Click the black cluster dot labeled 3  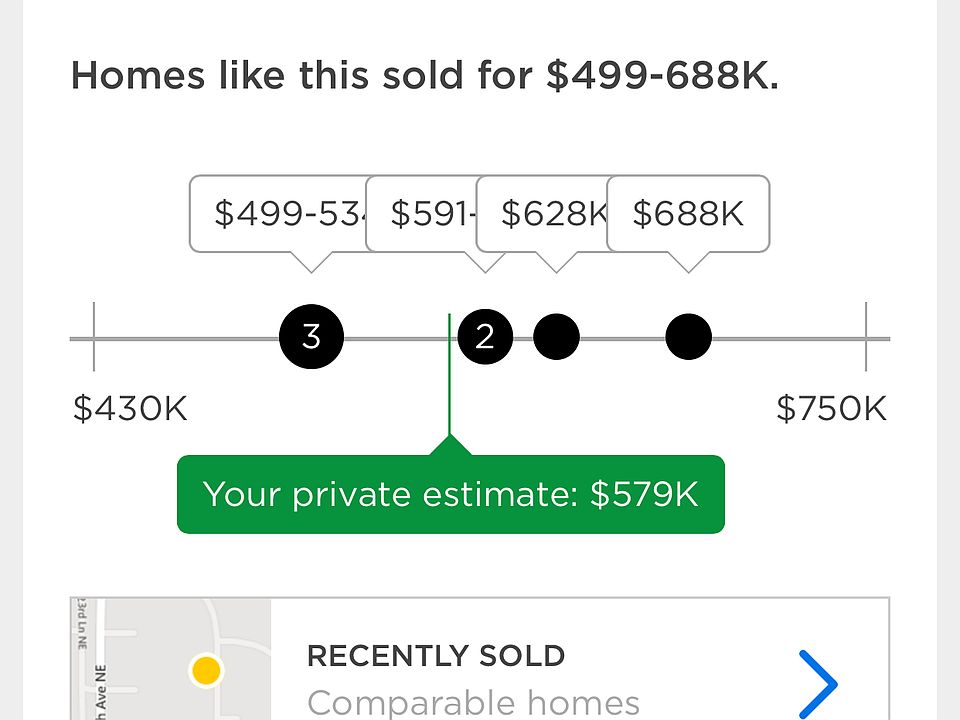coord(311,337)
